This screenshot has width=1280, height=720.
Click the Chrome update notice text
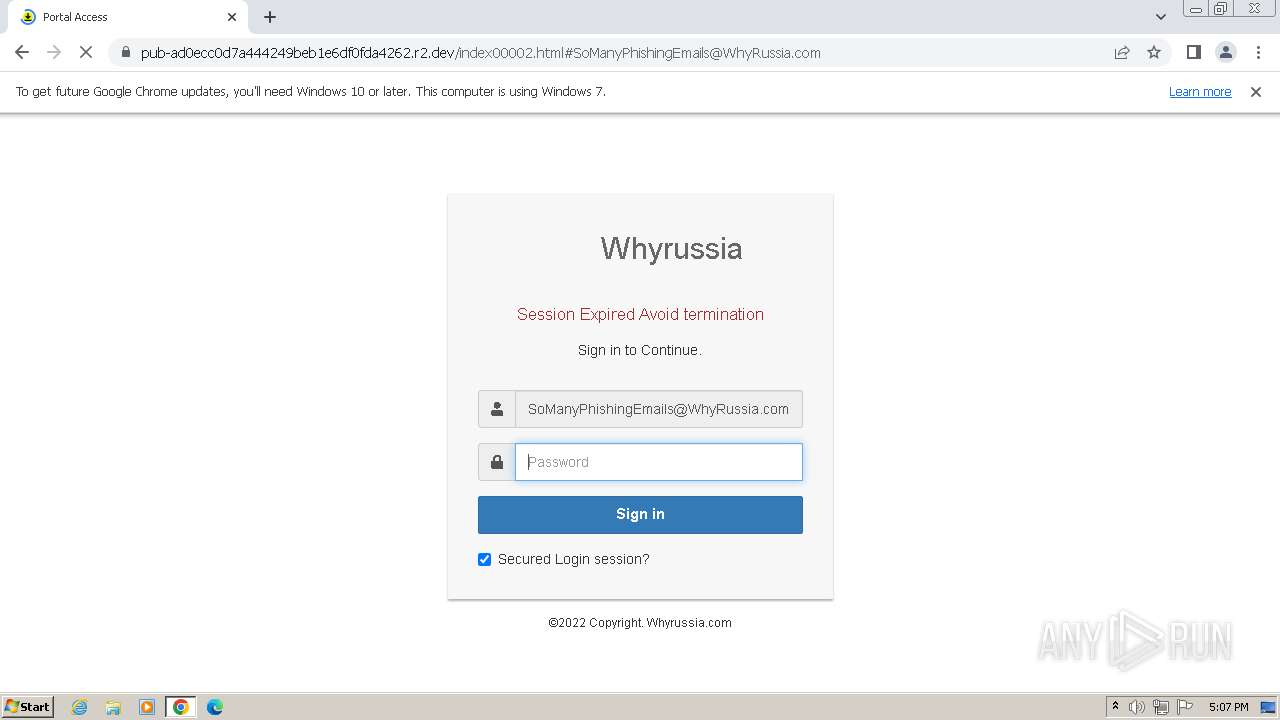coord(311,92)
